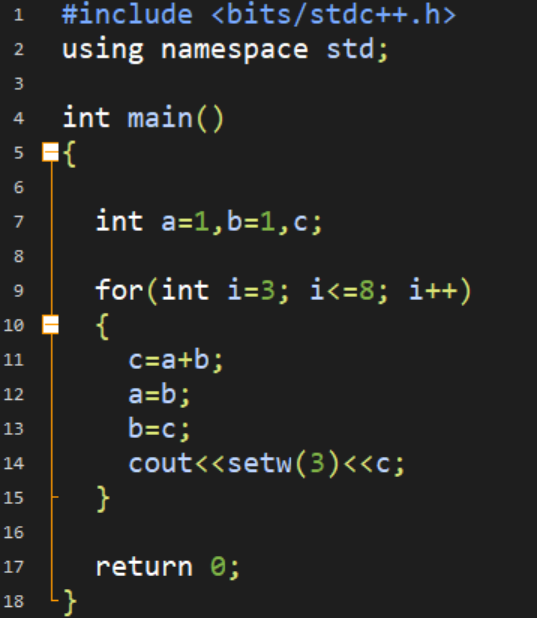Image resolution: width=537 pixels, height=618 pixels.
Task: Click opening brace on line 10
Action: 103,326
